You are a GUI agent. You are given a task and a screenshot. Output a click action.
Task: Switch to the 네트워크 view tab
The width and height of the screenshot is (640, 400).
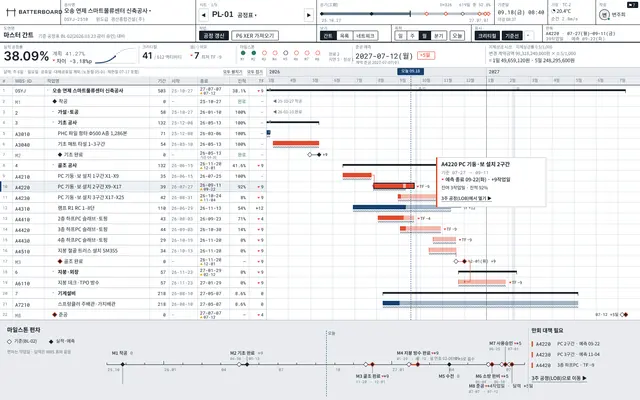tap(365, 36)
